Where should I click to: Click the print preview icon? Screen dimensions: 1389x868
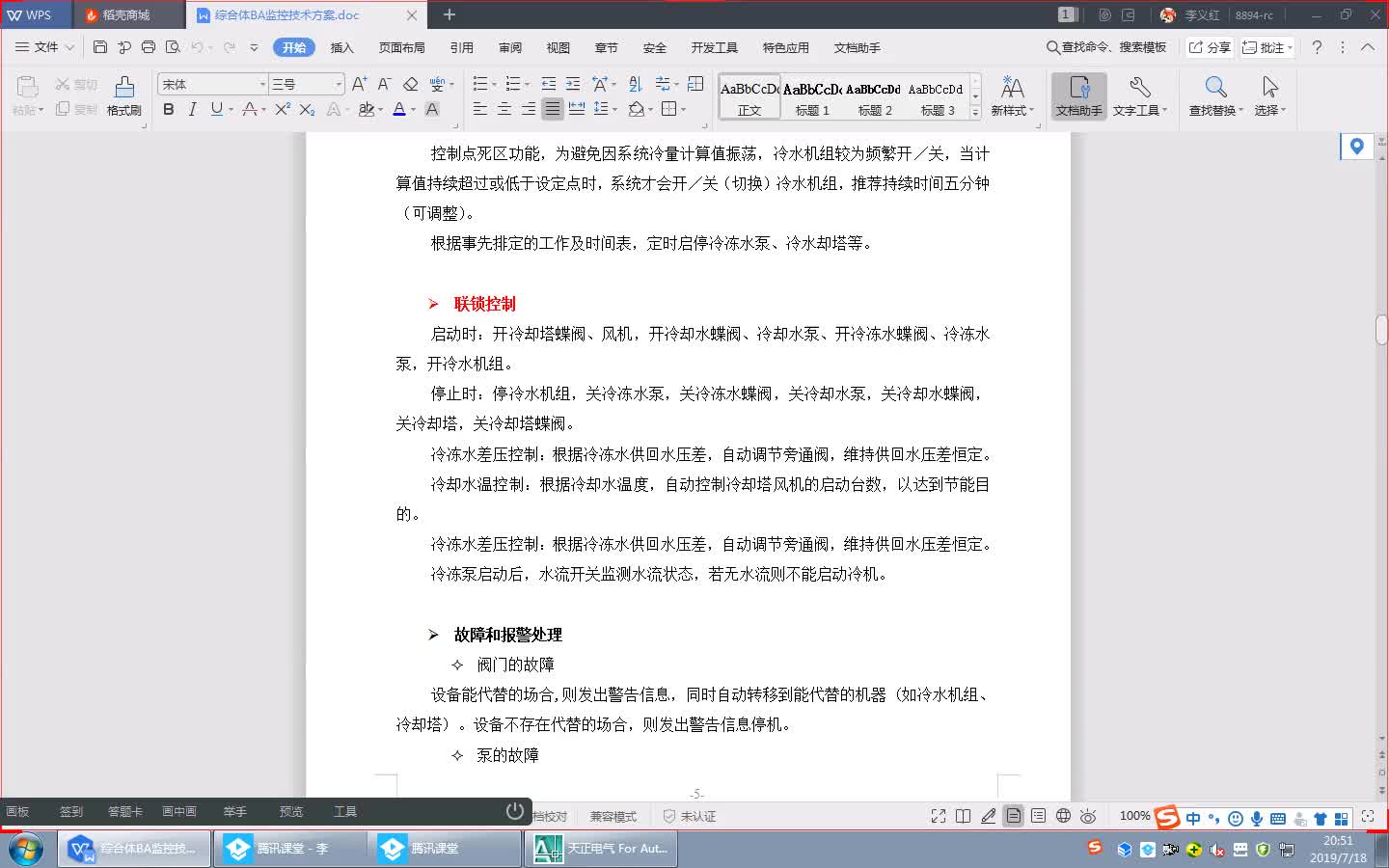point(173,47)
